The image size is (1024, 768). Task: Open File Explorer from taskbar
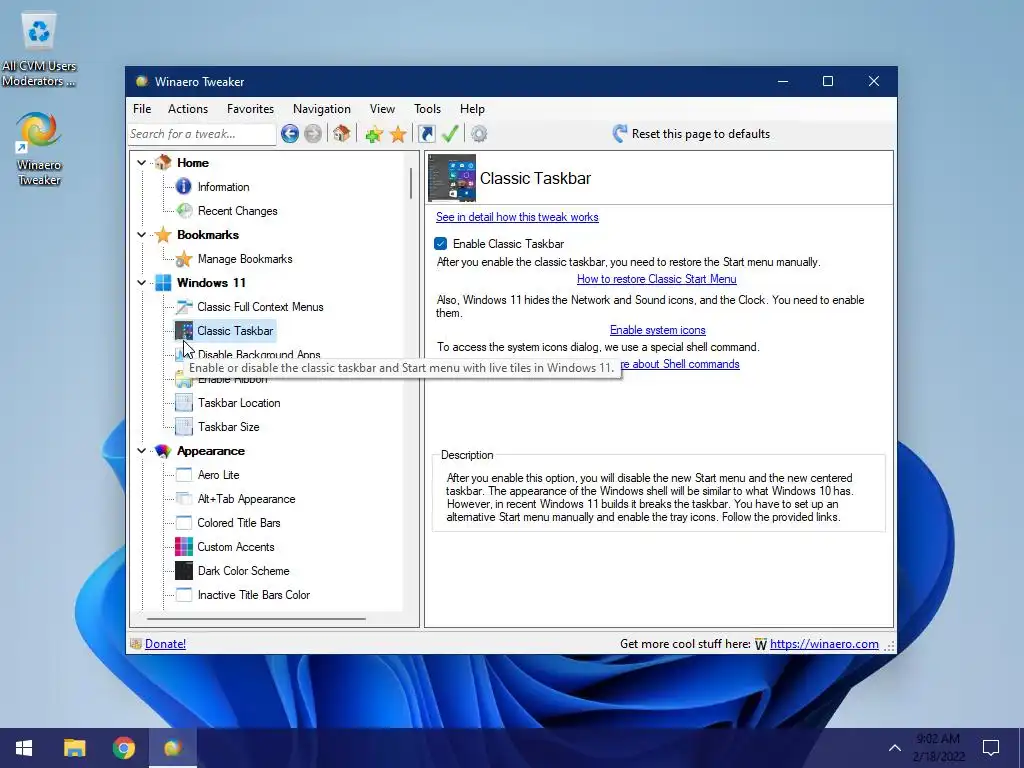click(74, 748)
